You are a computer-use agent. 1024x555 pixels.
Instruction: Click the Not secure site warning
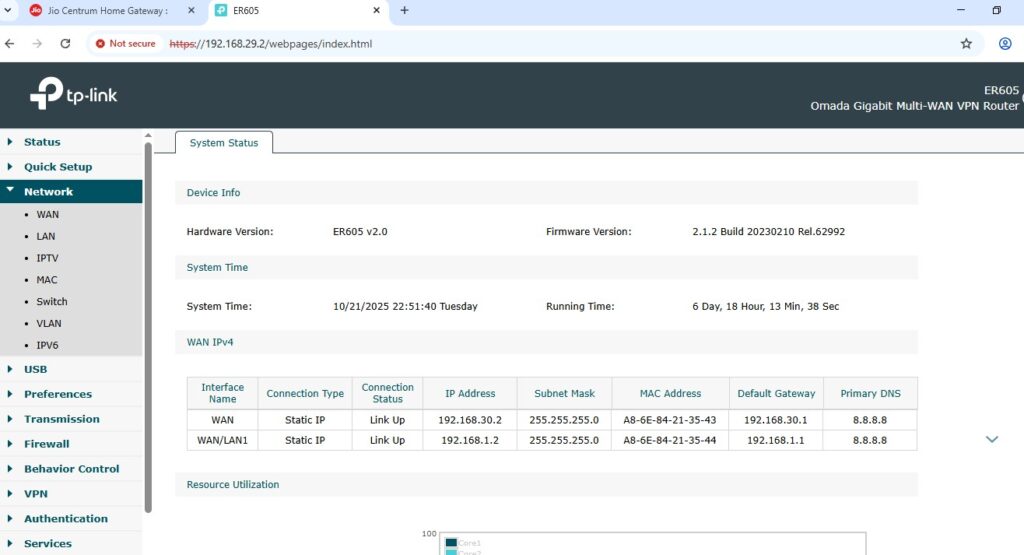pos(125,44)
